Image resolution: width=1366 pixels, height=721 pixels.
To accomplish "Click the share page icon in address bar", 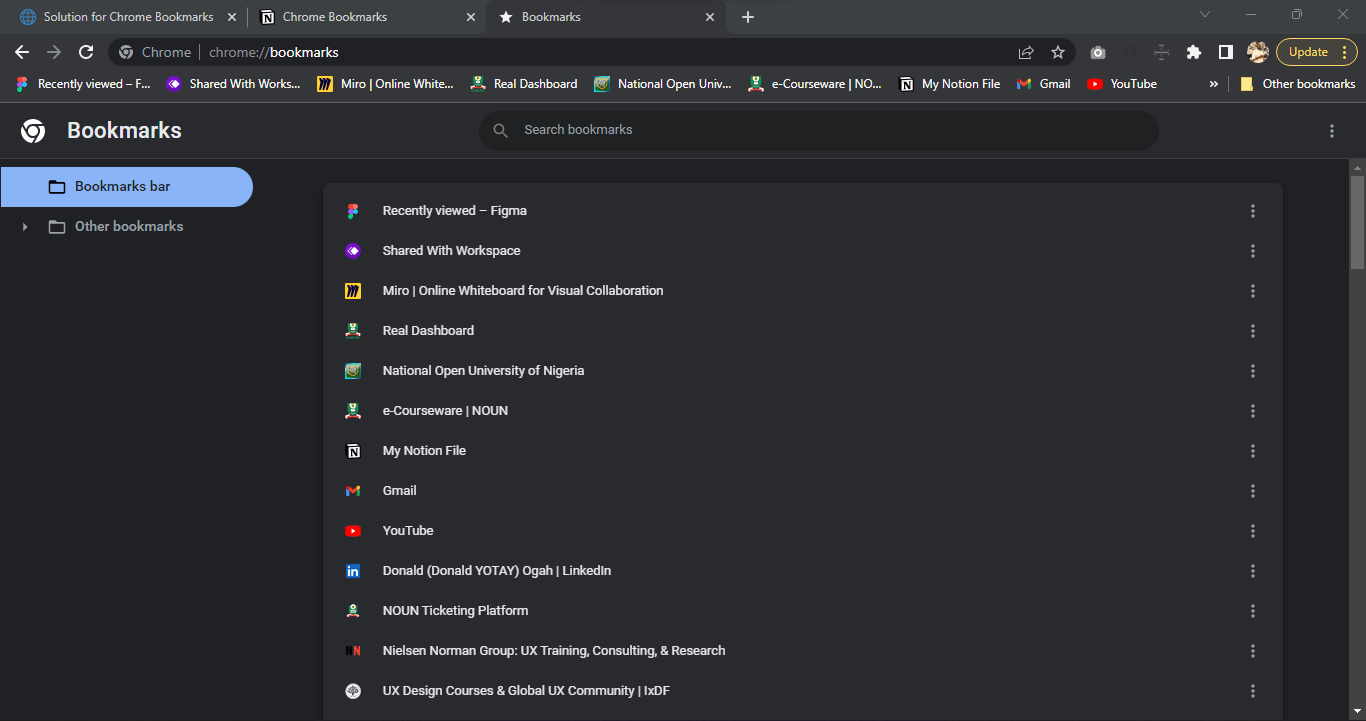I will pos(1026,52).
